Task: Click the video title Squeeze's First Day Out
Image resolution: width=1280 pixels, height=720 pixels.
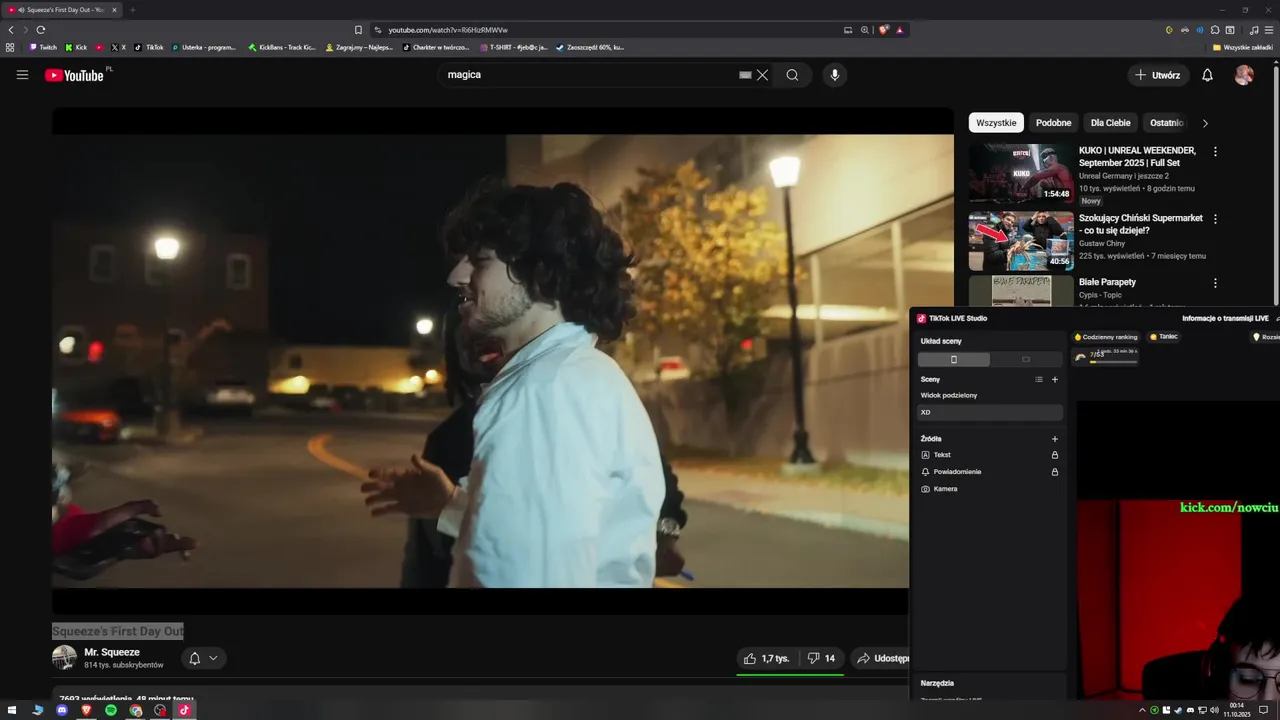Action: (118, 631)
